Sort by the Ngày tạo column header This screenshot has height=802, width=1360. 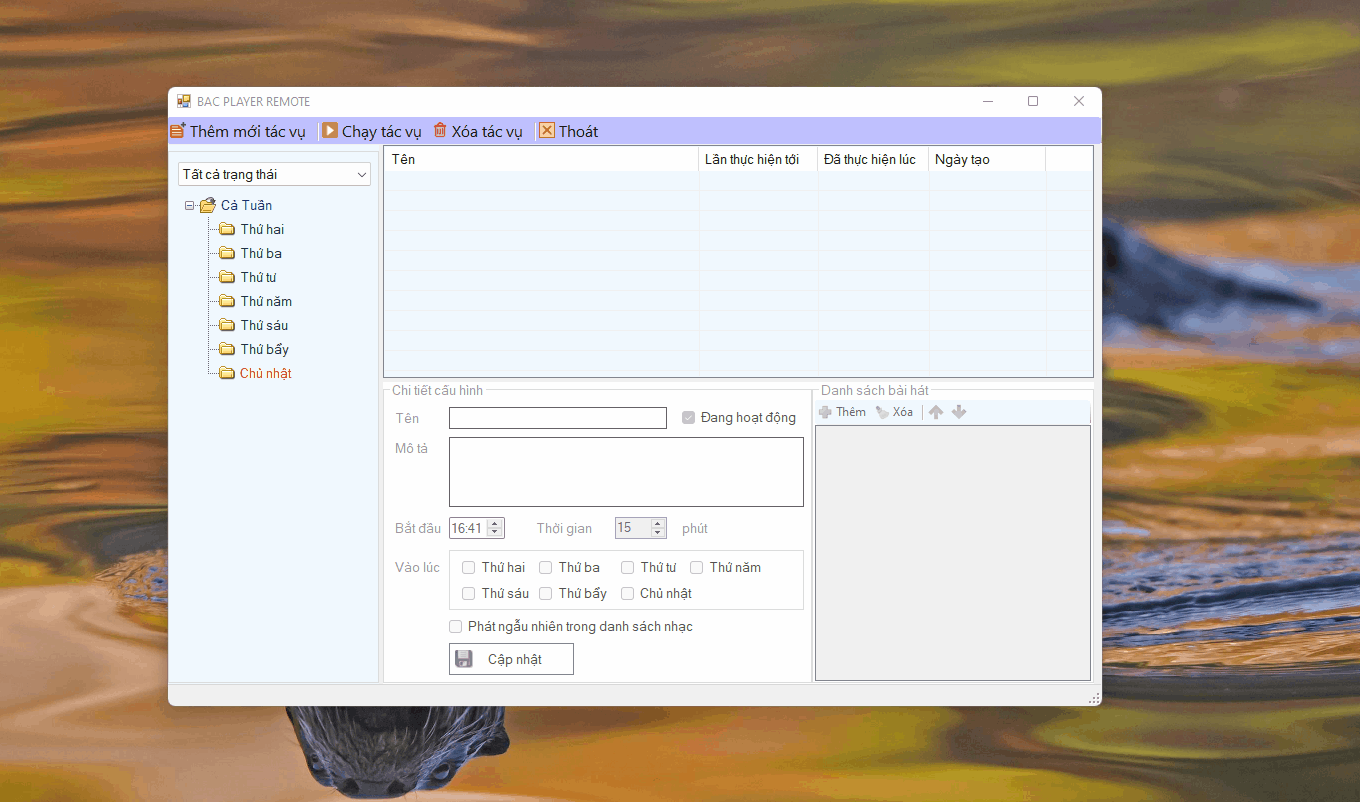coord(986,160)
